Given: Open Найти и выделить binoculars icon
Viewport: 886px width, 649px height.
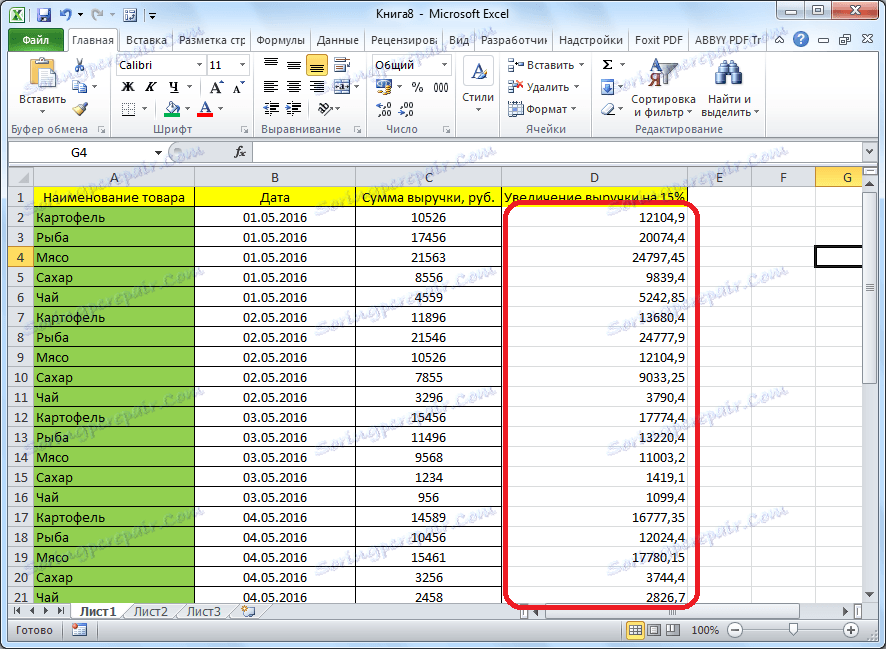Looking at the screenshot, I should [727, 76].
